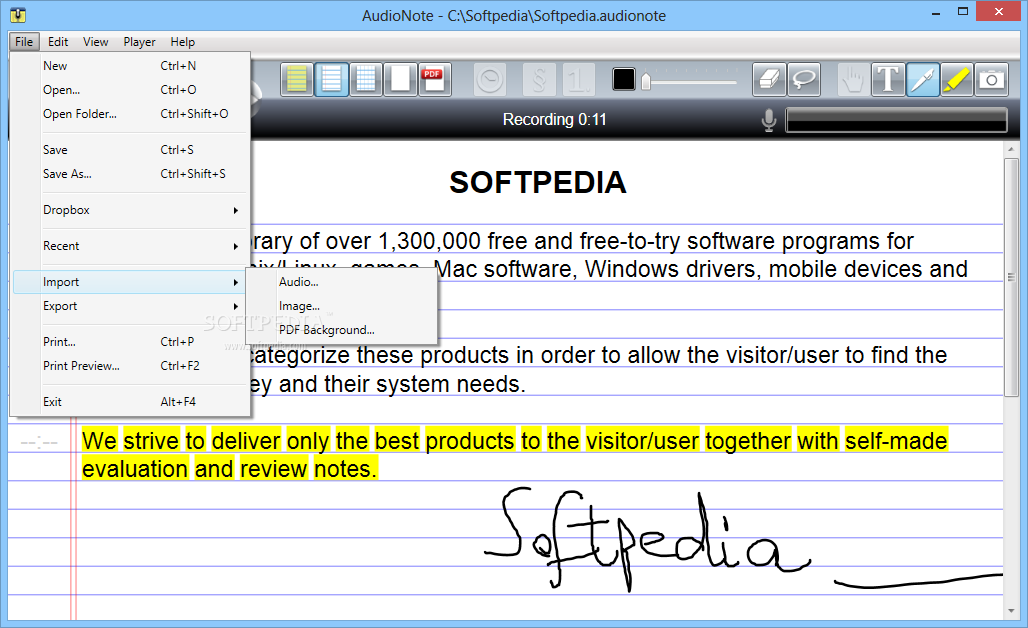Screen dimensions: 1028x628
Task: Choose Open Folder... menu entry
Action: tap(131, 113)
